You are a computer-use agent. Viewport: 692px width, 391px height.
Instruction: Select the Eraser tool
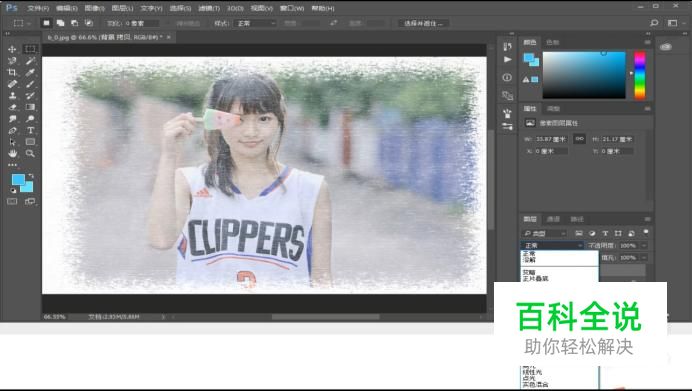click(12, 107)
